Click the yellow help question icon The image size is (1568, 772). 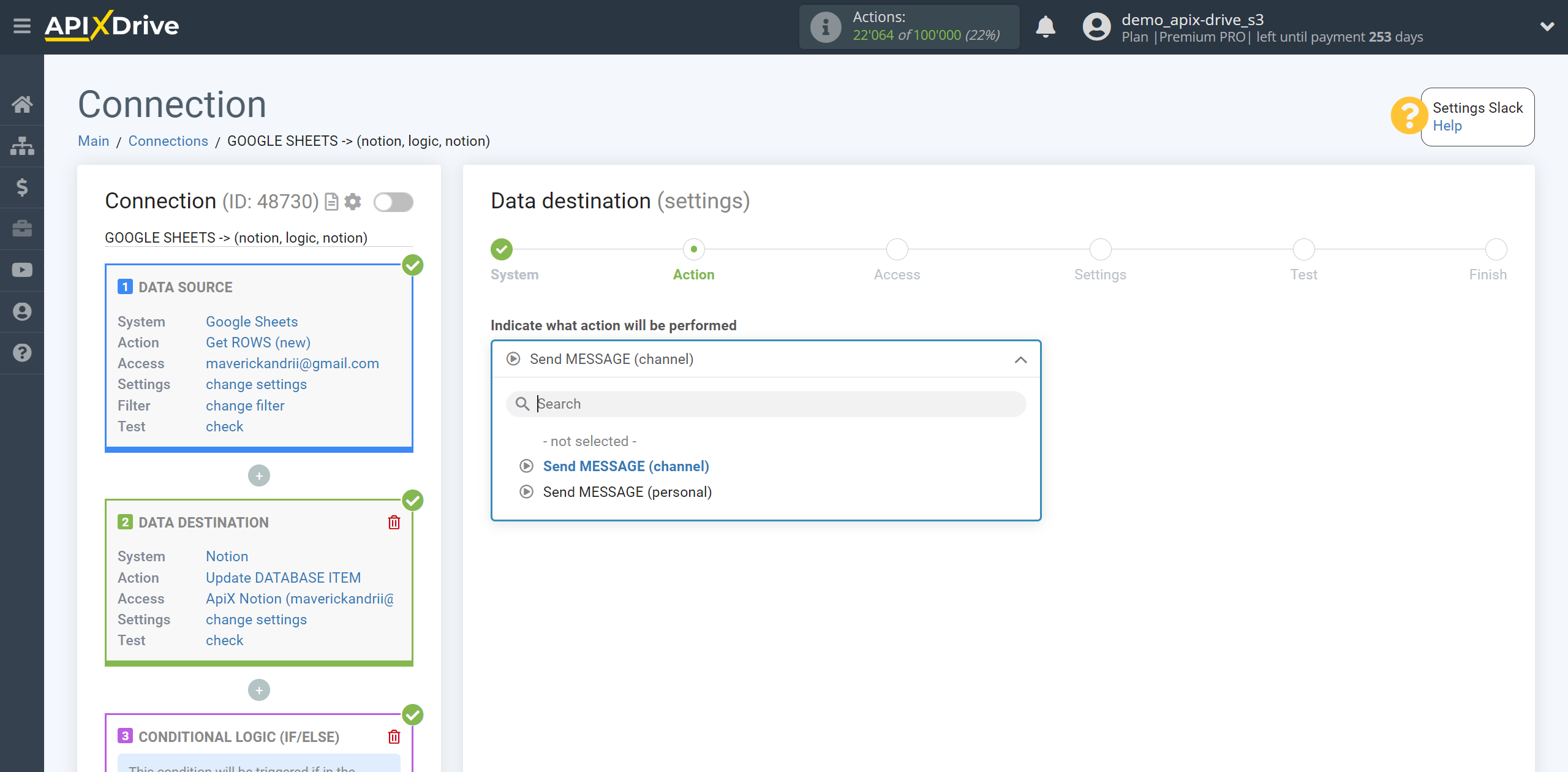(1409, 116)
